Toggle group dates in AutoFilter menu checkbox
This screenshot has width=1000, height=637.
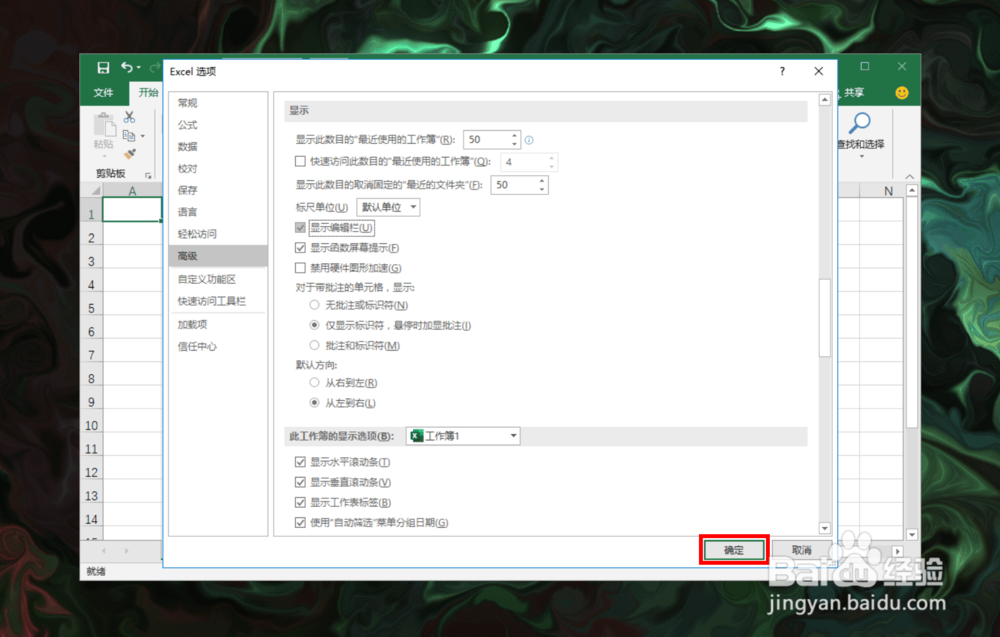point(300,522)
